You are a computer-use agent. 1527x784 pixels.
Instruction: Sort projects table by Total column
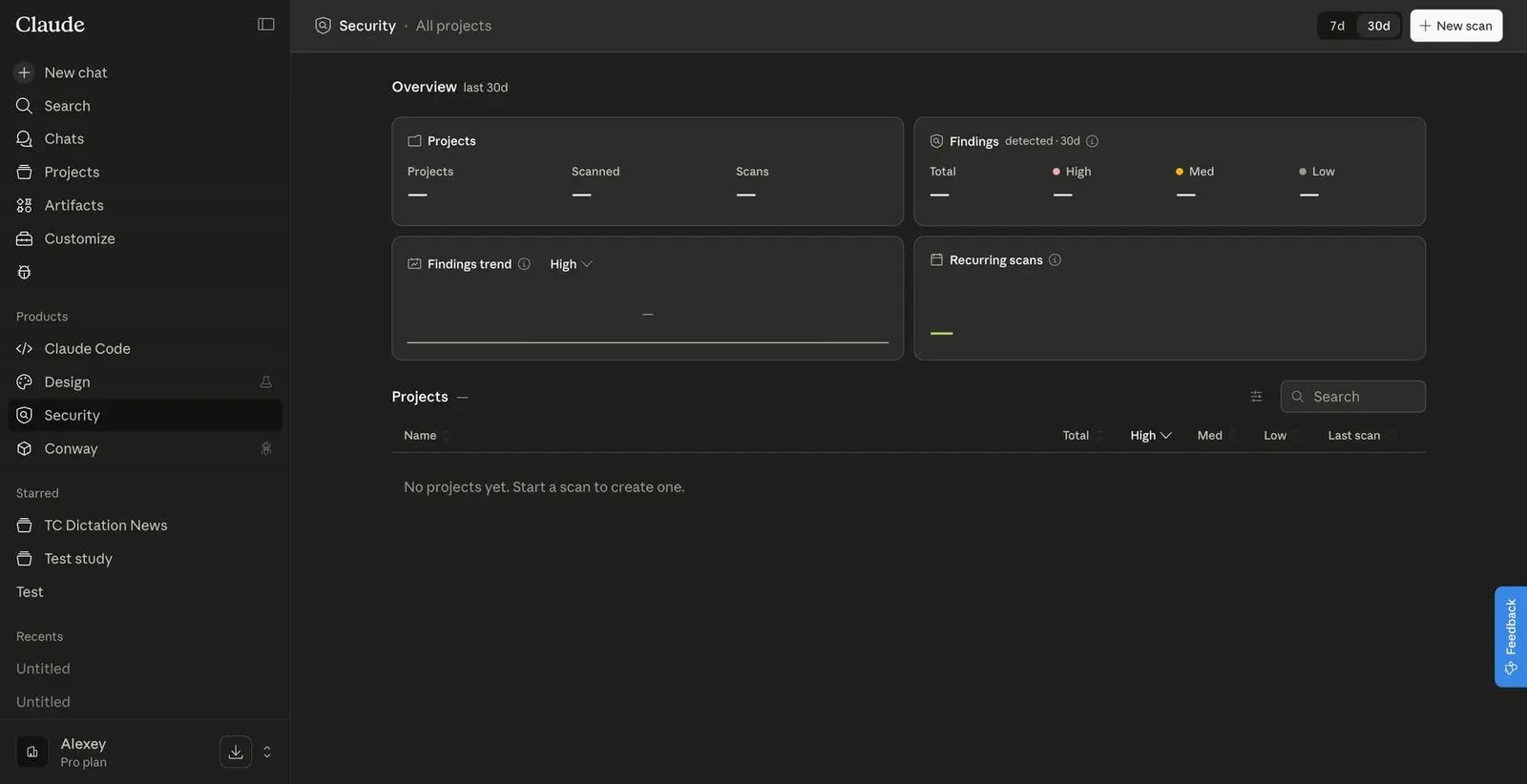(1082, 436)
